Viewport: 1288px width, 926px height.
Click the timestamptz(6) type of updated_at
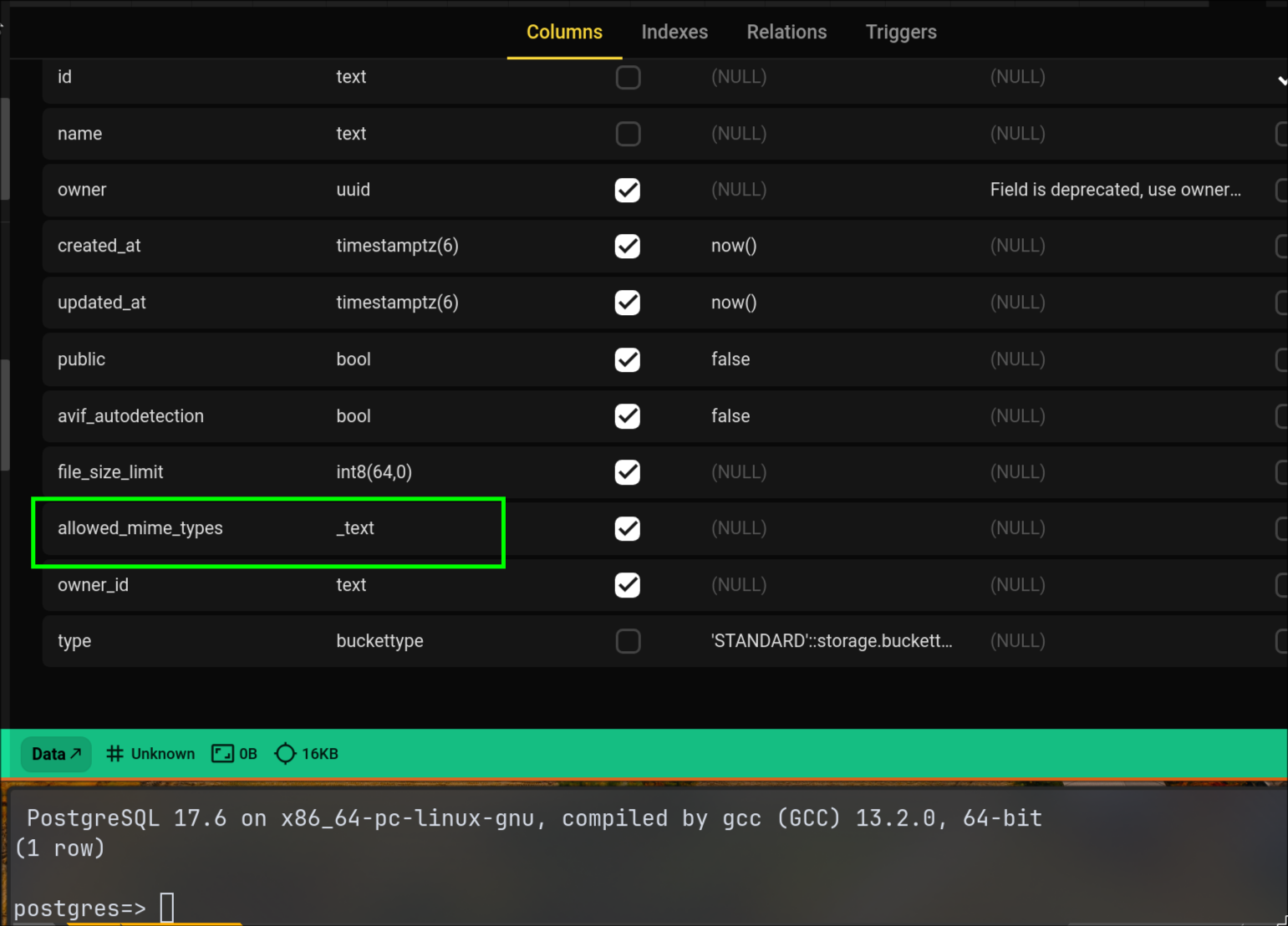coord(397,303)
